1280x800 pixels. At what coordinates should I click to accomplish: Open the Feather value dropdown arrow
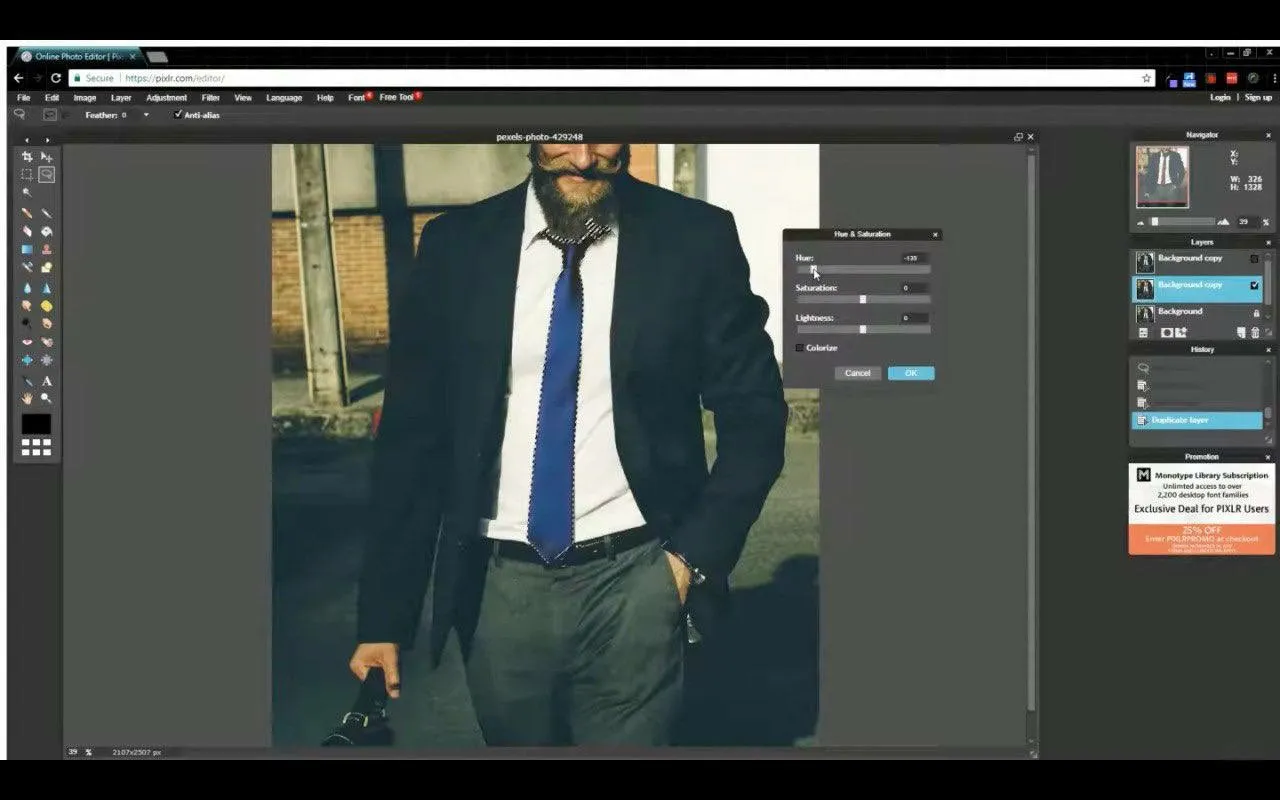pos(146,115)
